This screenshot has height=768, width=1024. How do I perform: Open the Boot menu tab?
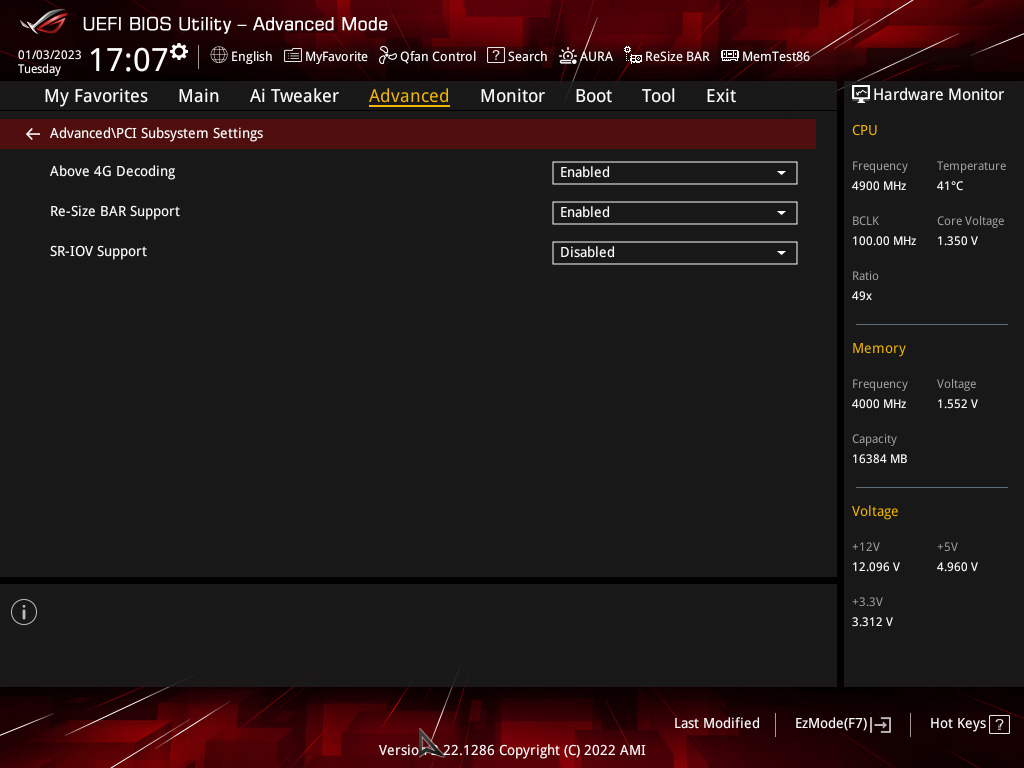[x=593, y=95]
